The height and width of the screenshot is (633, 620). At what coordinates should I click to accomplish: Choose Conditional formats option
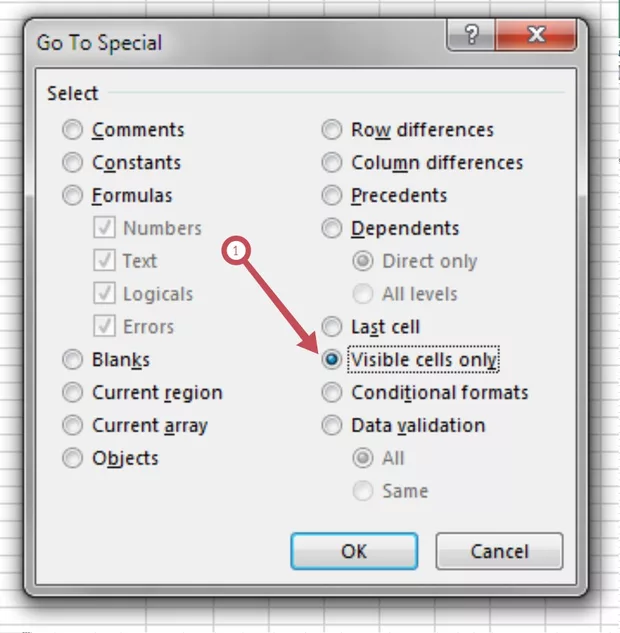[x=332, y=393]
